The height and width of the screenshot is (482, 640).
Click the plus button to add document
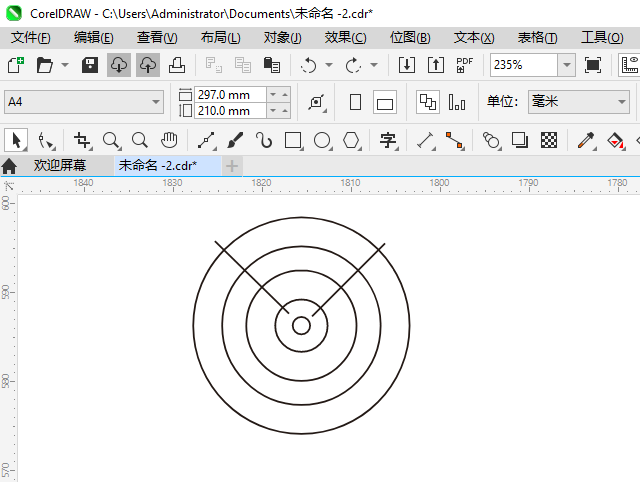[232, 165]
